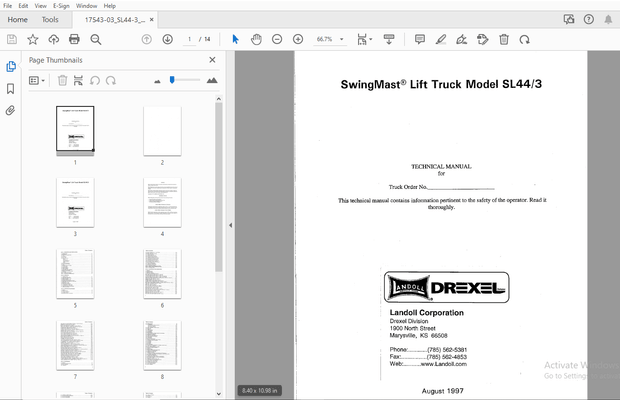Close the Page Thumbnails panel
The image size is (620, 400).
[x=212, y=60]
